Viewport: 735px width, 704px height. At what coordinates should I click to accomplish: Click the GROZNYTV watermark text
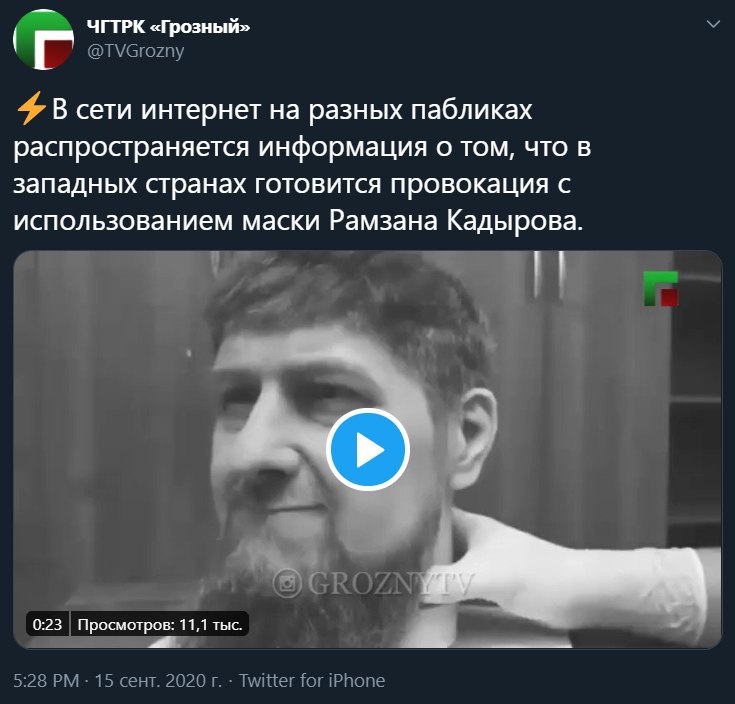pos(391,584)
